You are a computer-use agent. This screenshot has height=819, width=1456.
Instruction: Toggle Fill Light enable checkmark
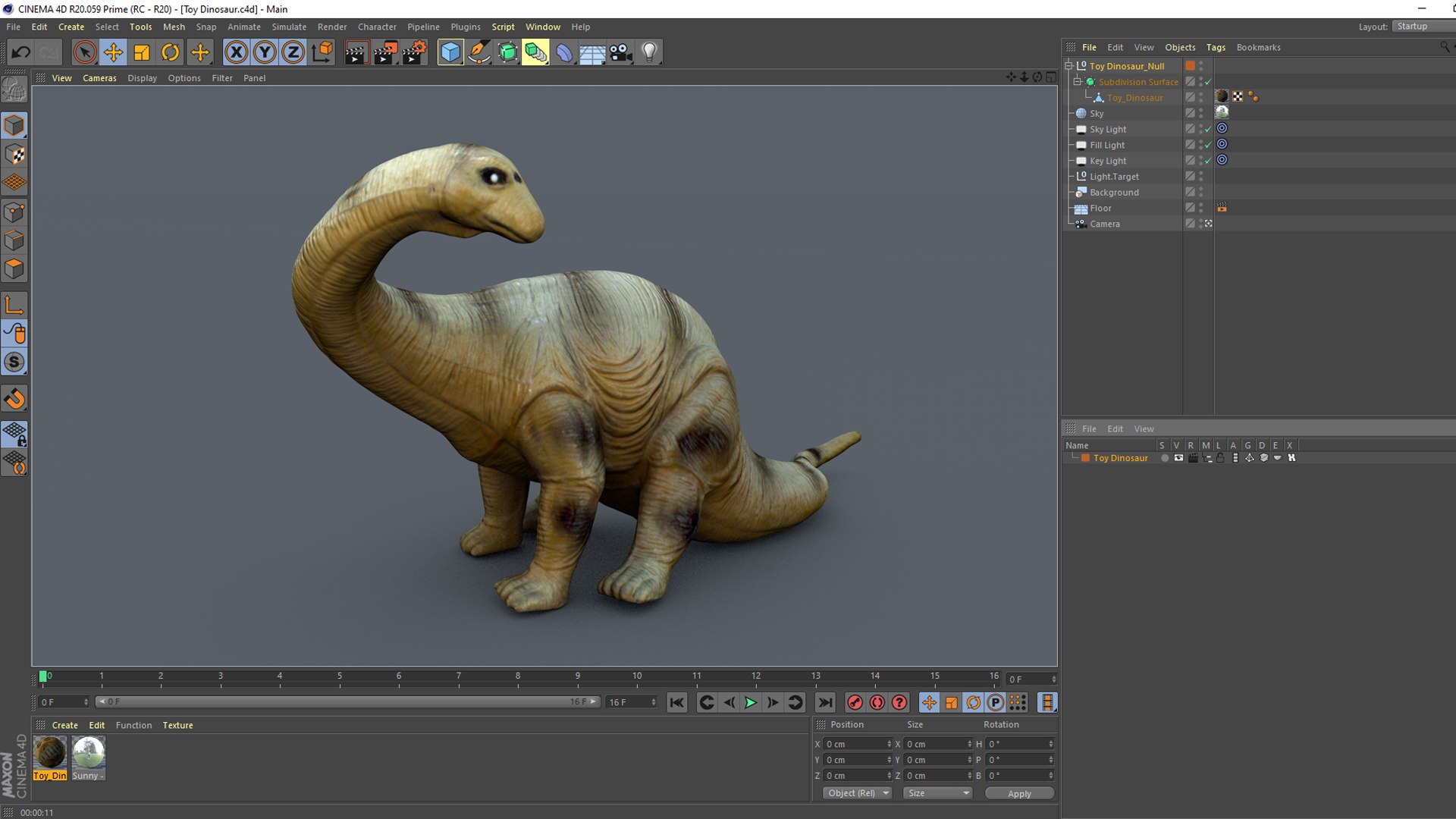click(x=1208, y=146)
